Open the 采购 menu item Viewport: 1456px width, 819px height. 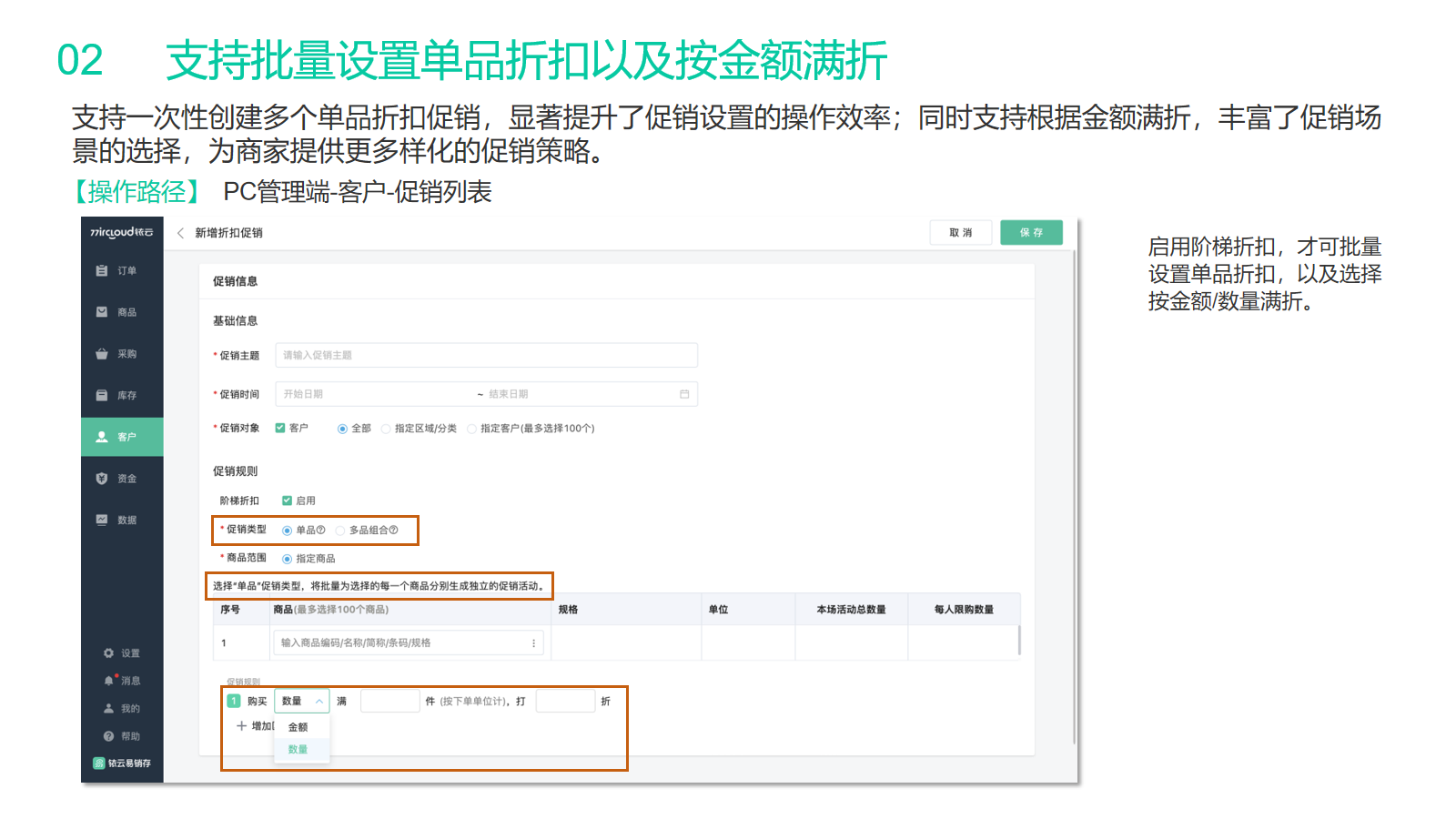[x=122, y=354]
